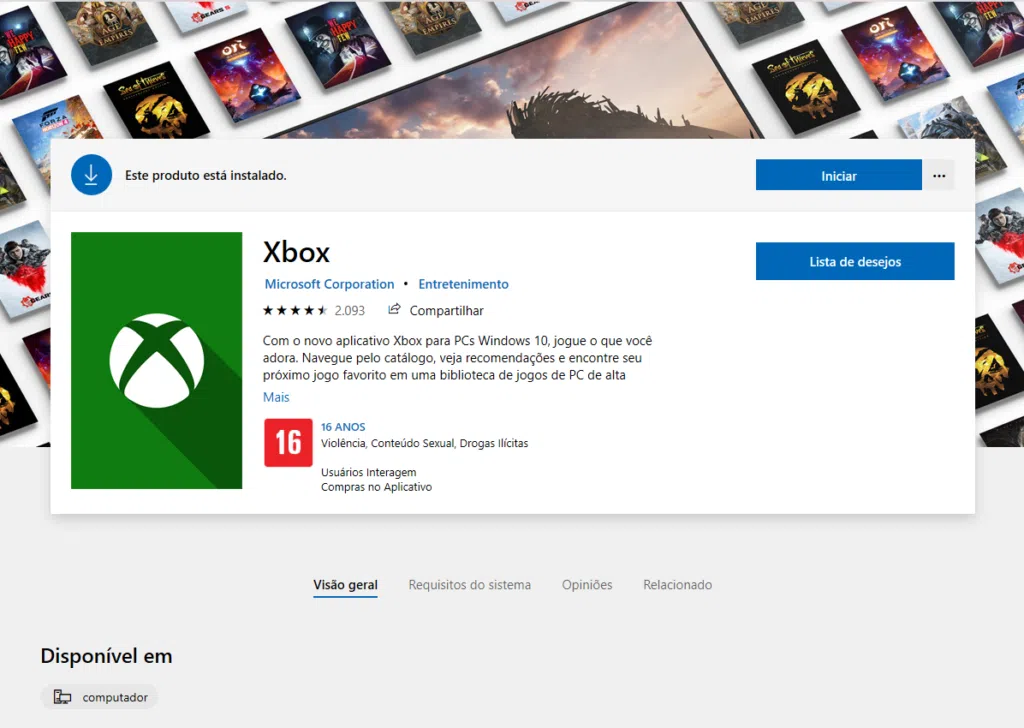Click the computer icon next to computador
This screenshot has height=728, width=1024.
63,696
